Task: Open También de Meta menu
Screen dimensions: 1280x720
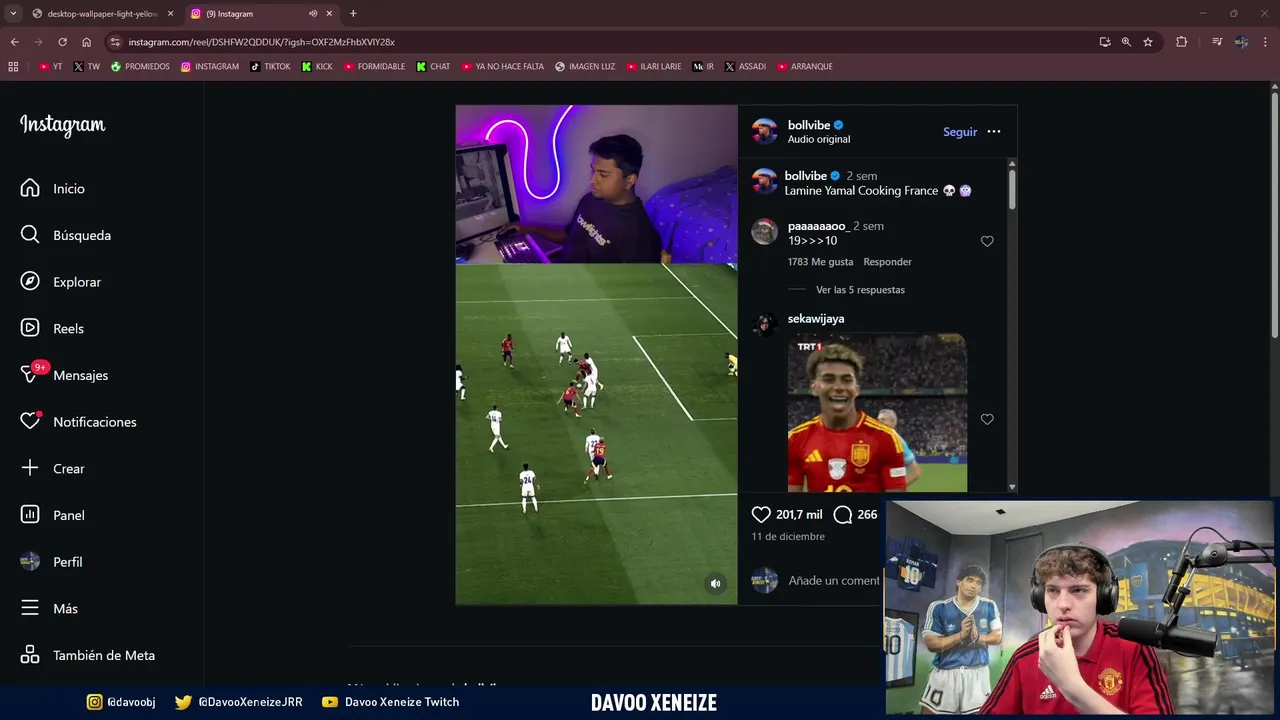Action: [x=88, y=655]
